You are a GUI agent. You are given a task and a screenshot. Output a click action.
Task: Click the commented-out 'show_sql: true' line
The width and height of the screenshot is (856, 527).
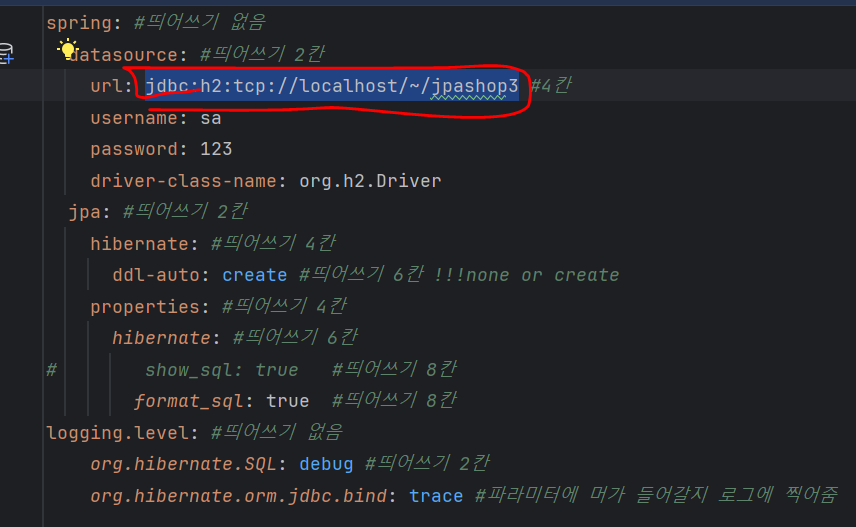coord(222,370)
